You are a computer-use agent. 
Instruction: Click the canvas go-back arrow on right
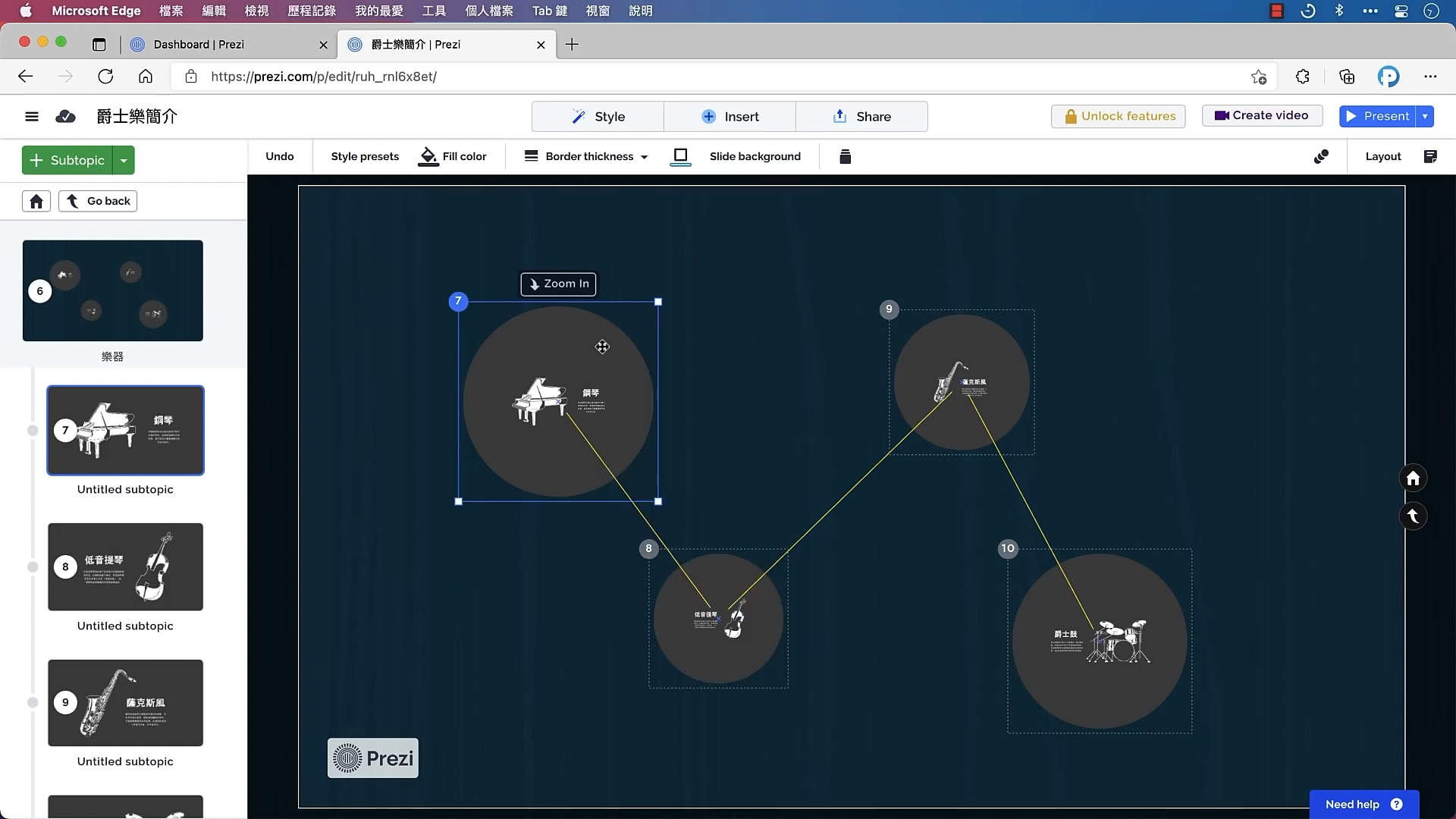[1413, 516]
